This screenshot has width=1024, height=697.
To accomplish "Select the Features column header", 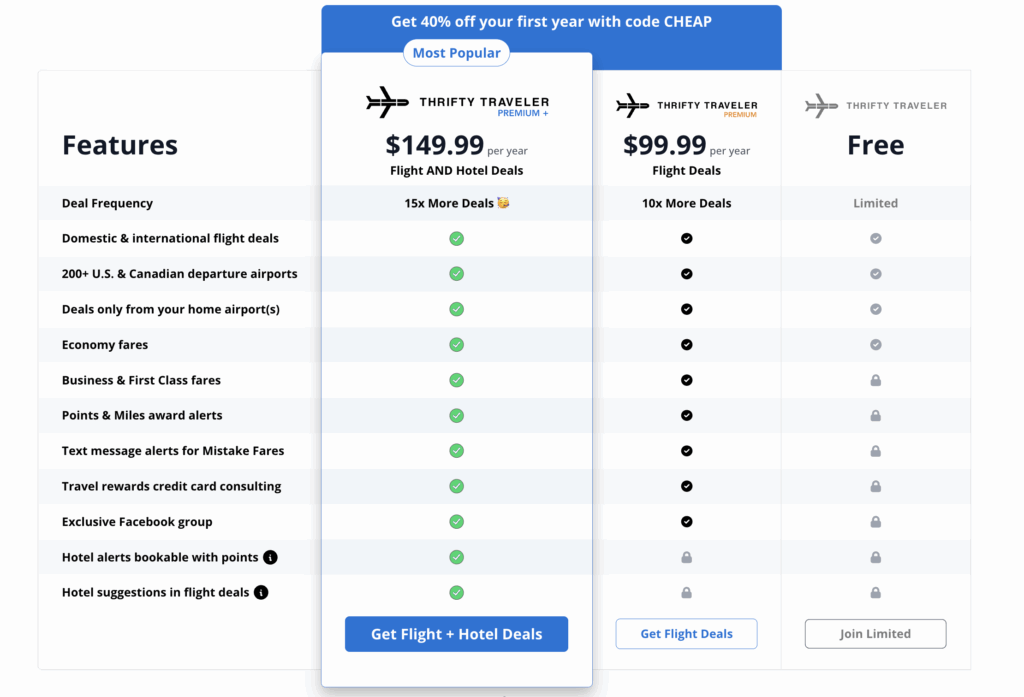I will 119,145.
